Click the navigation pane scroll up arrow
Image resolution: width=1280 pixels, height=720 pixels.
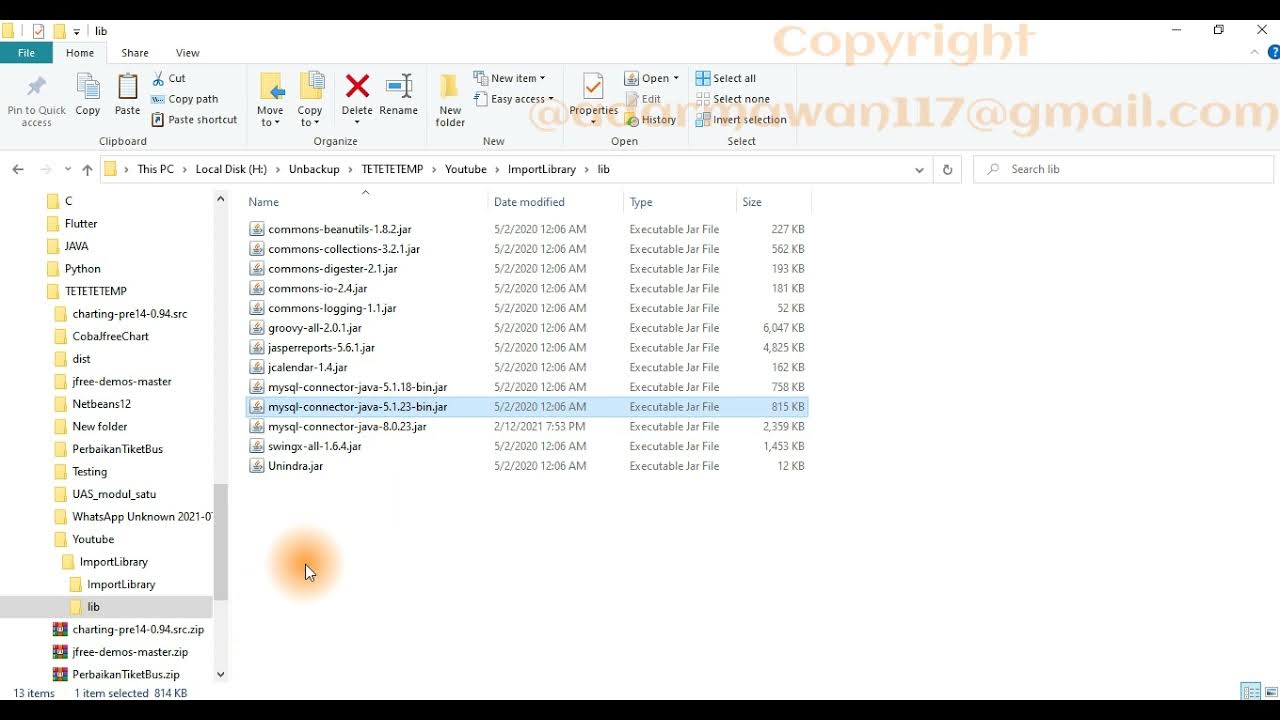click(x=221, y=199)
